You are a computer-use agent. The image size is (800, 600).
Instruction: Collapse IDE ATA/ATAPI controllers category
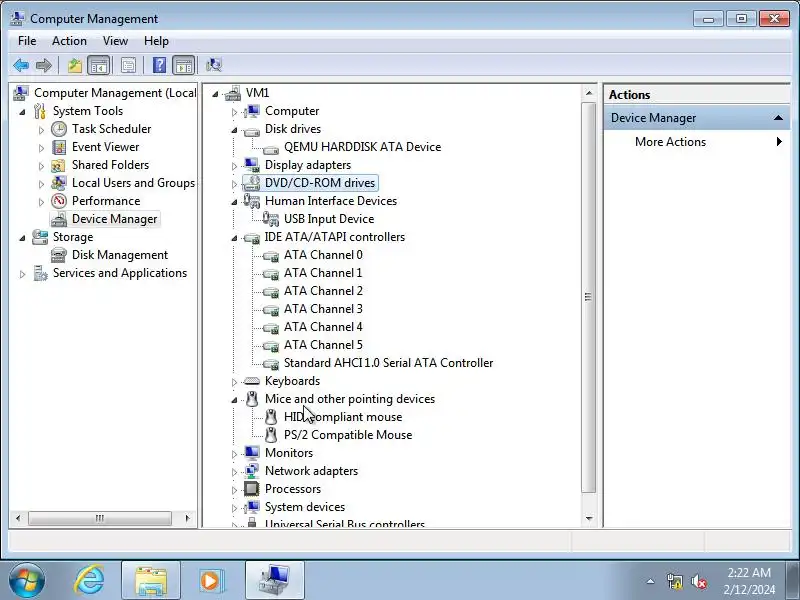point(234,238)
